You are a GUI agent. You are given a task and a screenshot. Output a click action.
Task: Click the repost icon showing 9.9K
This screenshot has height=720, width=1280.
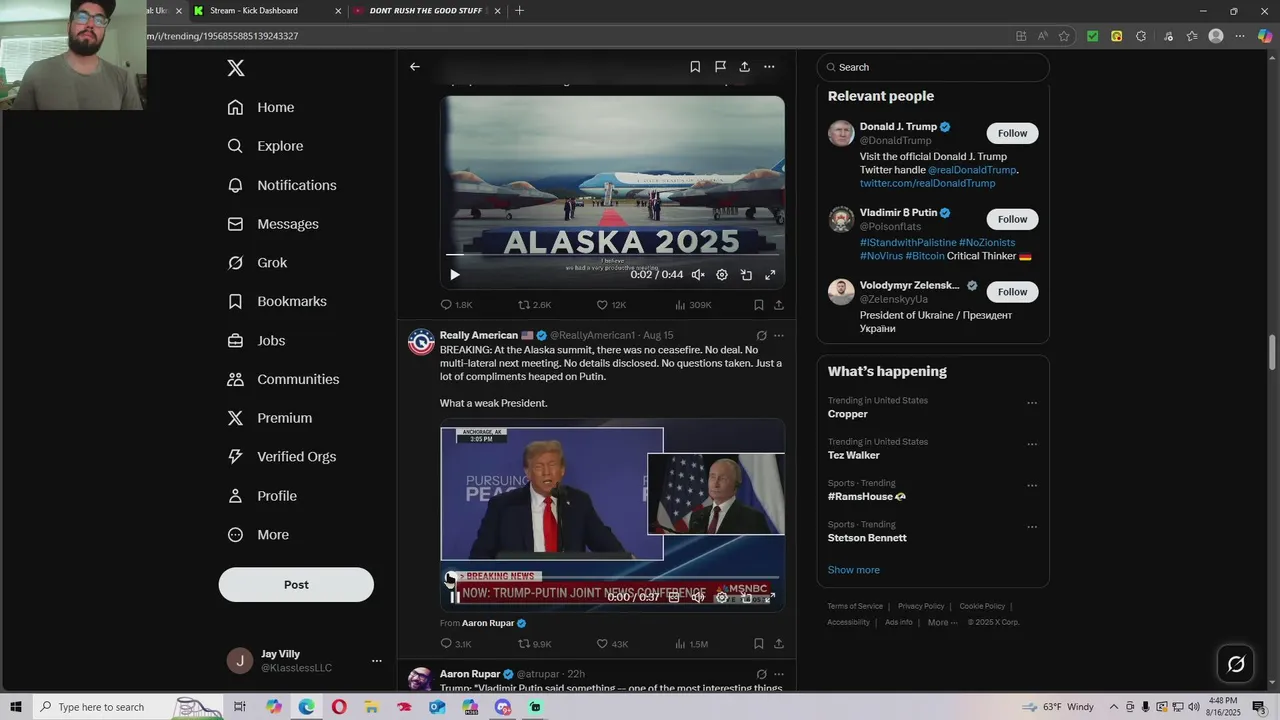coord(534,644)
